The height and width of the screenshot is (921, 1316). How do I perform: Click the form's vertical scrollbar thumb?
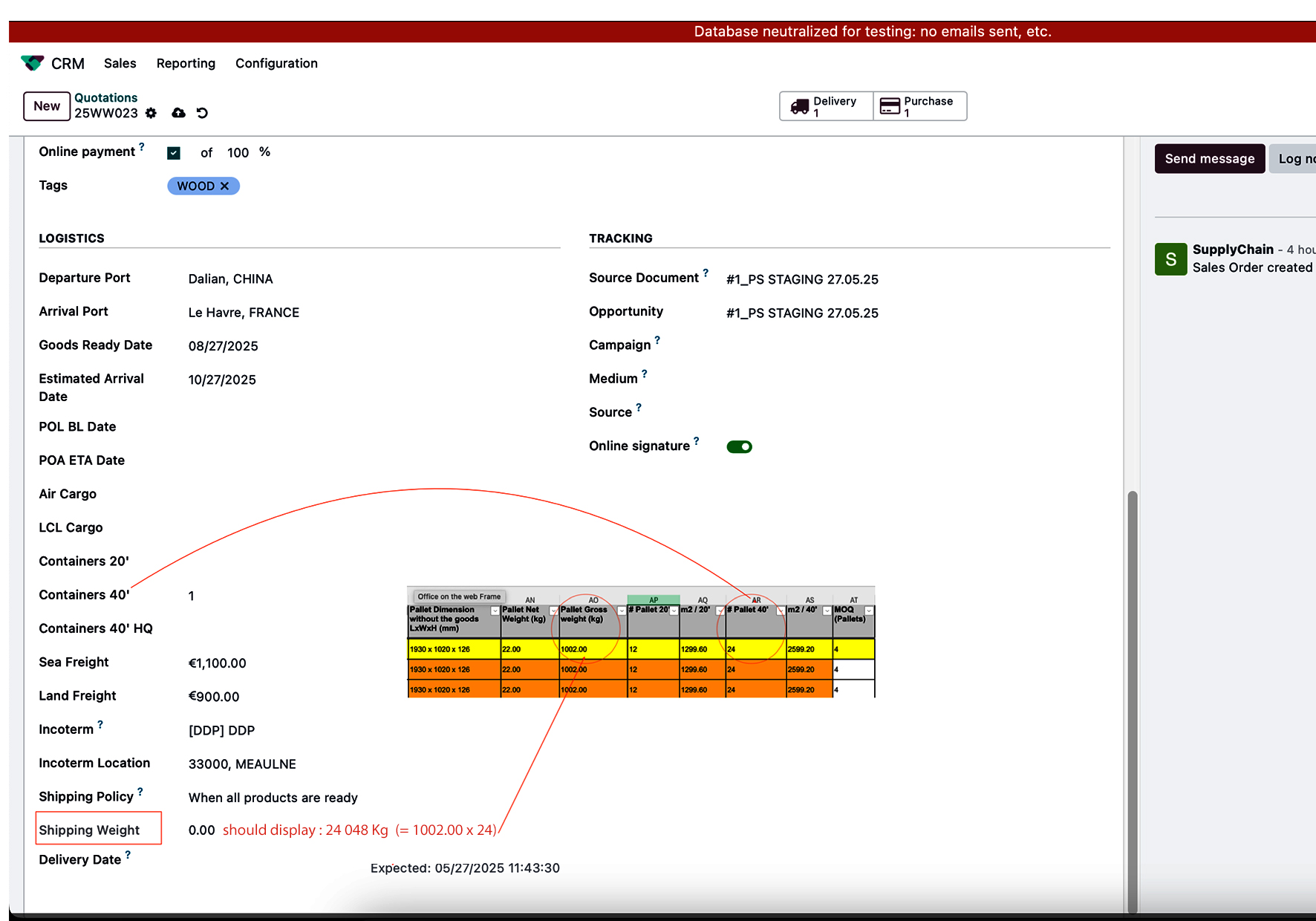tap(1132, 698)
